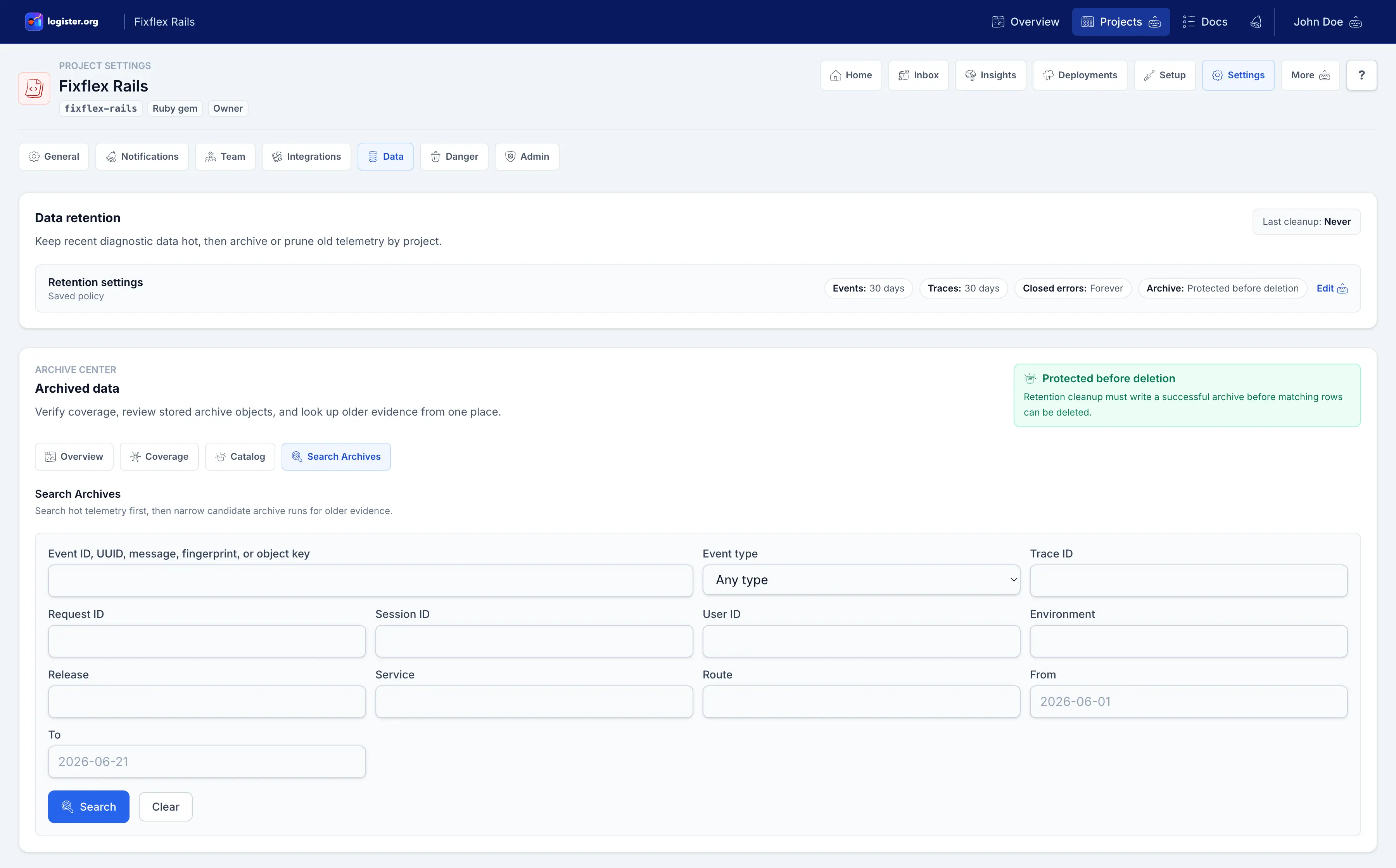1396x868 pixels.
Task: Click the Notifications tab bell icon
Action: pyautogui.click(x=111, y=157)
